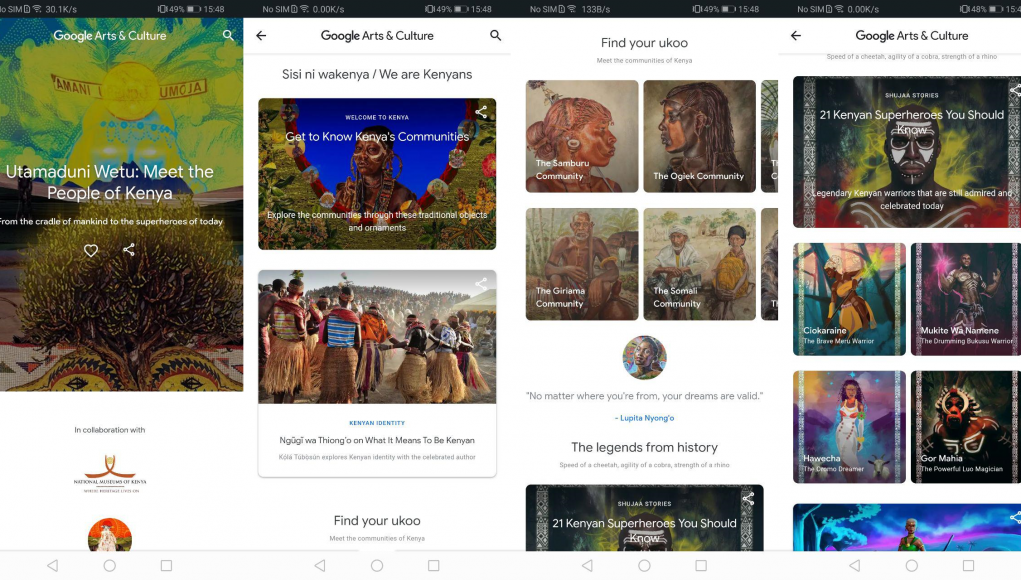Share the Superheroes card under The legends from history
Image resolution: width=1021 pixels, height=580 pixels.
point(749,499)
